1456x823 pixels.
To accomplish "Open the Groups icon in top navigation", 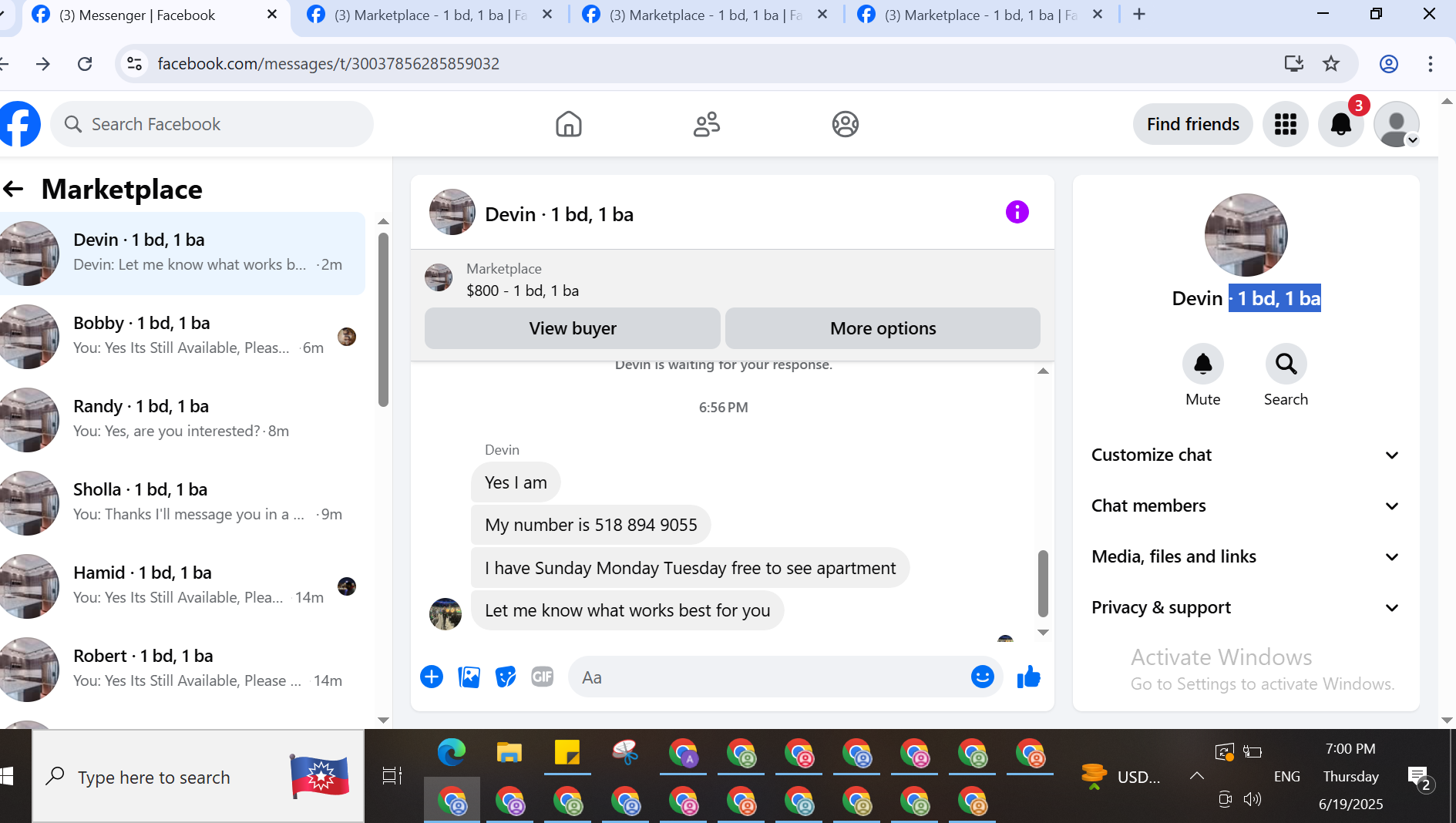I will click(846, 124).
